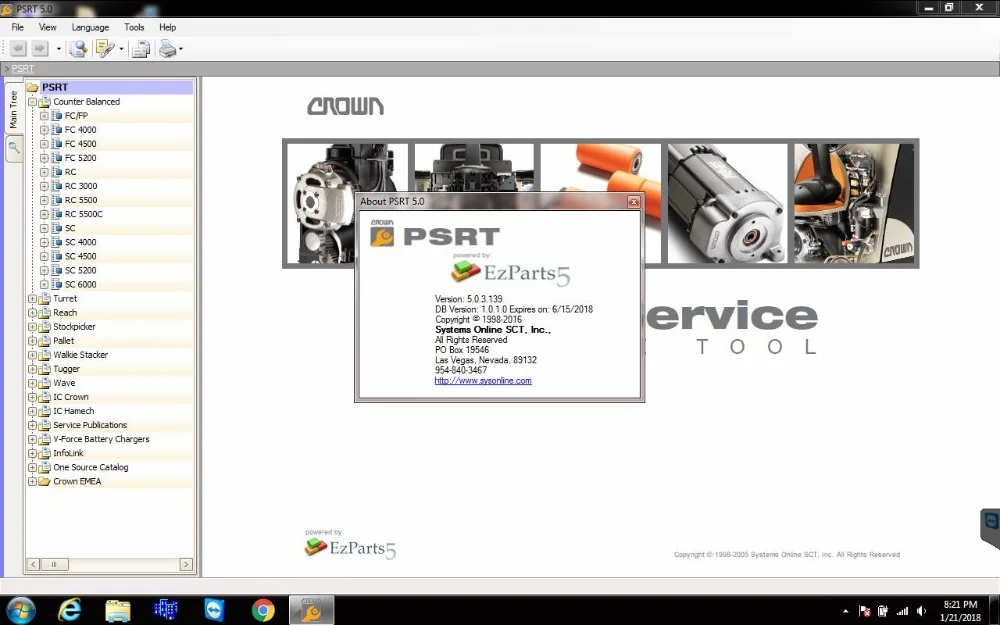Click the search/find toolbar icon
Viewport: 1000px width, 625px height.
coord(78,48)
